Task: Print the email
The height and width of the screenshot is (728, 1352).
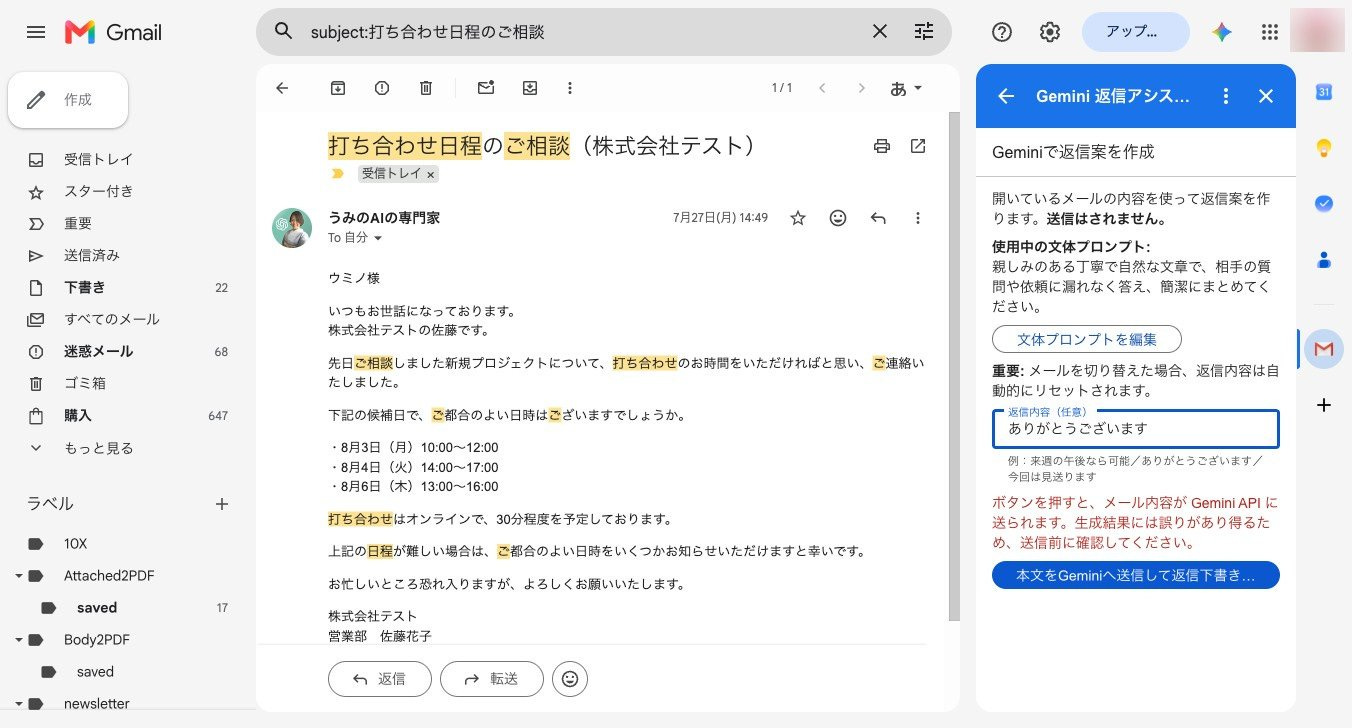Action: (882, 146)
